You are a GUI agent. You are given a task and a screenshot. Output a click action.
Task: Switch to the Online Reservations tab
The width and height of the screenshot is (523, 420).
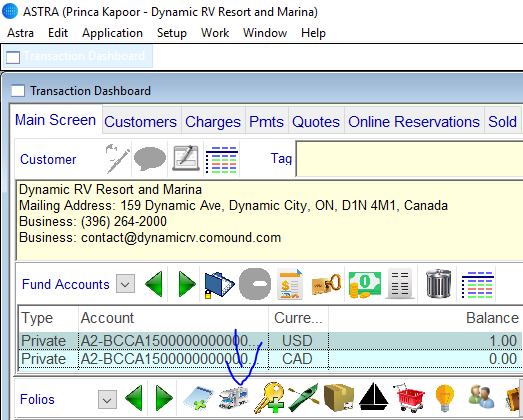414,122
